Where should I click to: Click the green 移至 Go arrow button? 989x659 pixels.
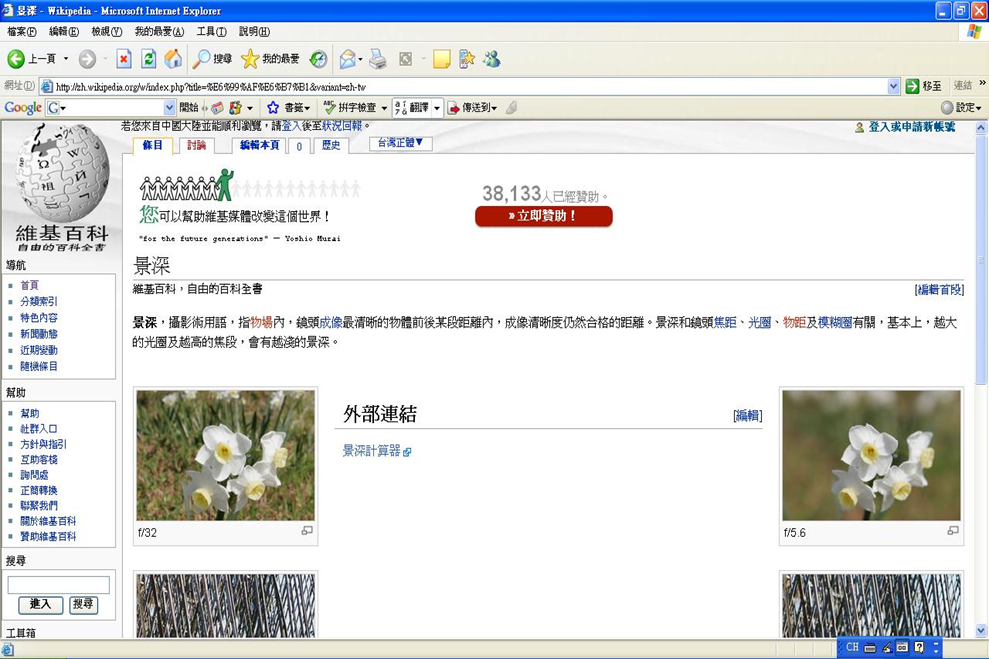tap(923, 86)
